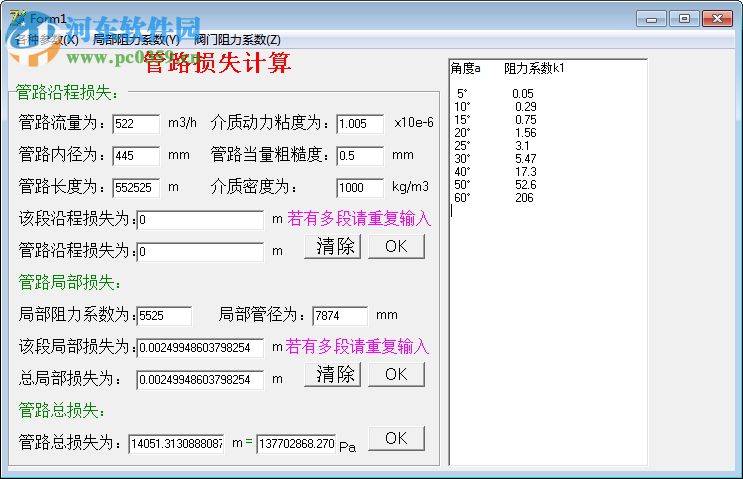Image resolution: width=743 pixels, height=479 pixels.
Task: Click the 5° row value 0.05
Action: pos(523,94)
